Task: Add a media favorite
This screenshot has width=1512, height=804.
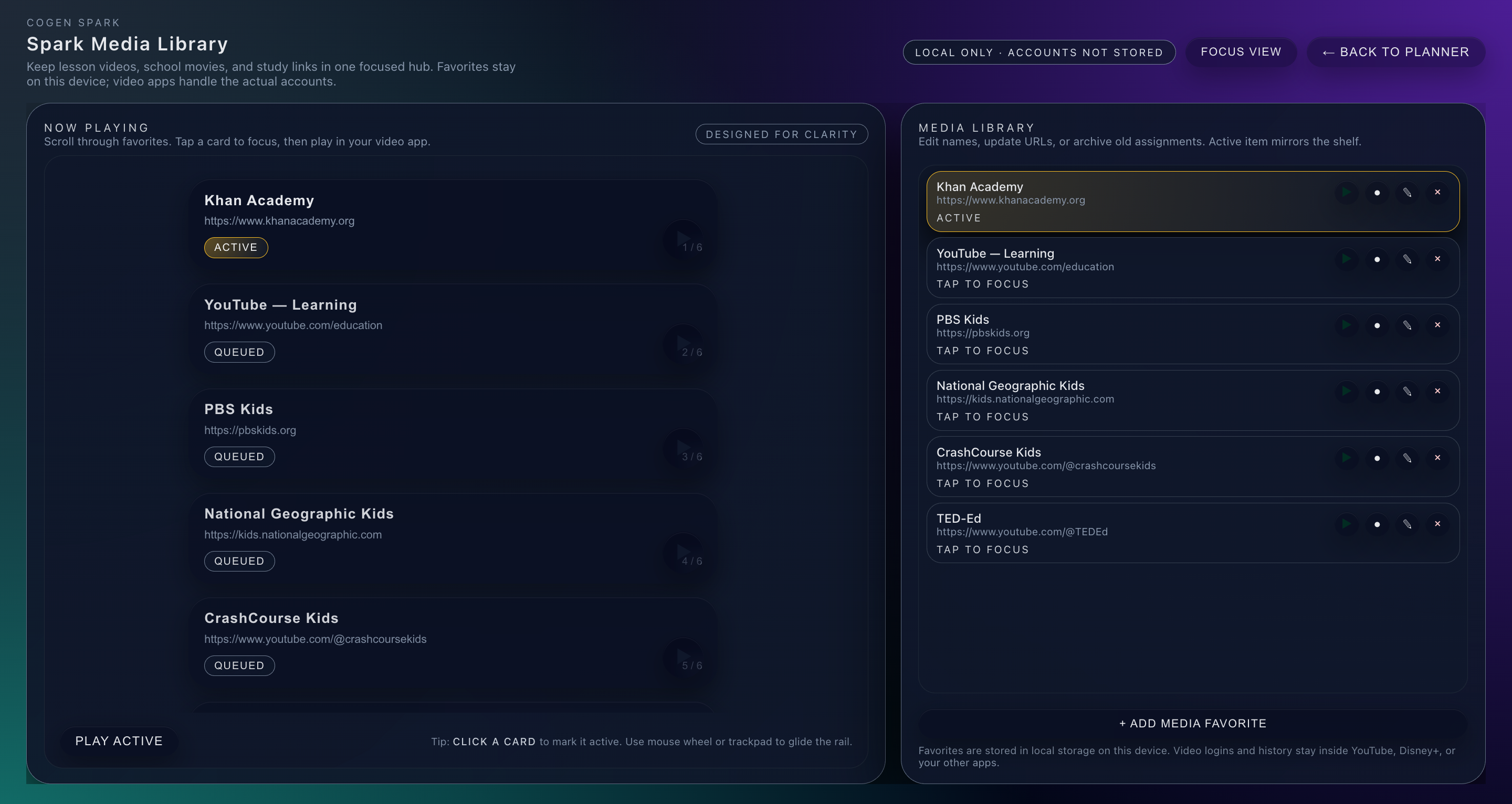Action: (x=1192, y=724)
